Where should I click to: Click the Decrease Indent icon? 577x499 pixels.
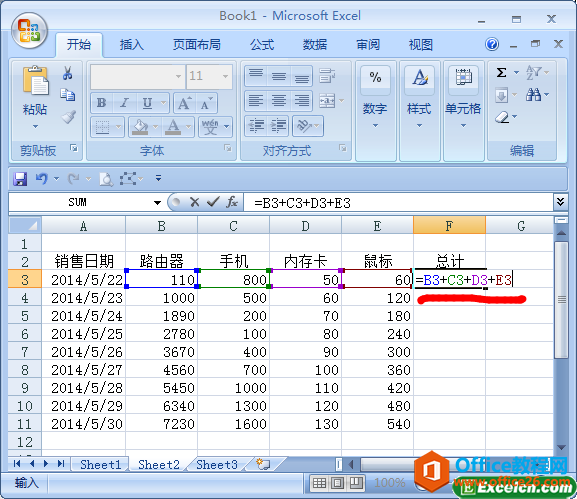256,125
